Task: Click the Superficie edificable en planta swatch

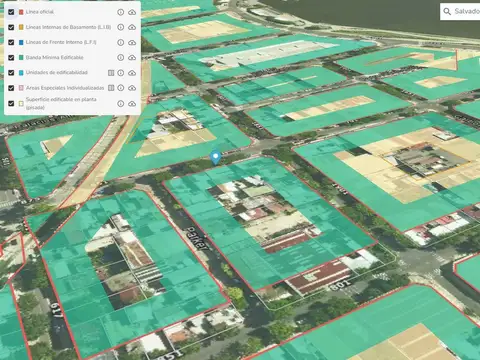Action: click(21, 103)
